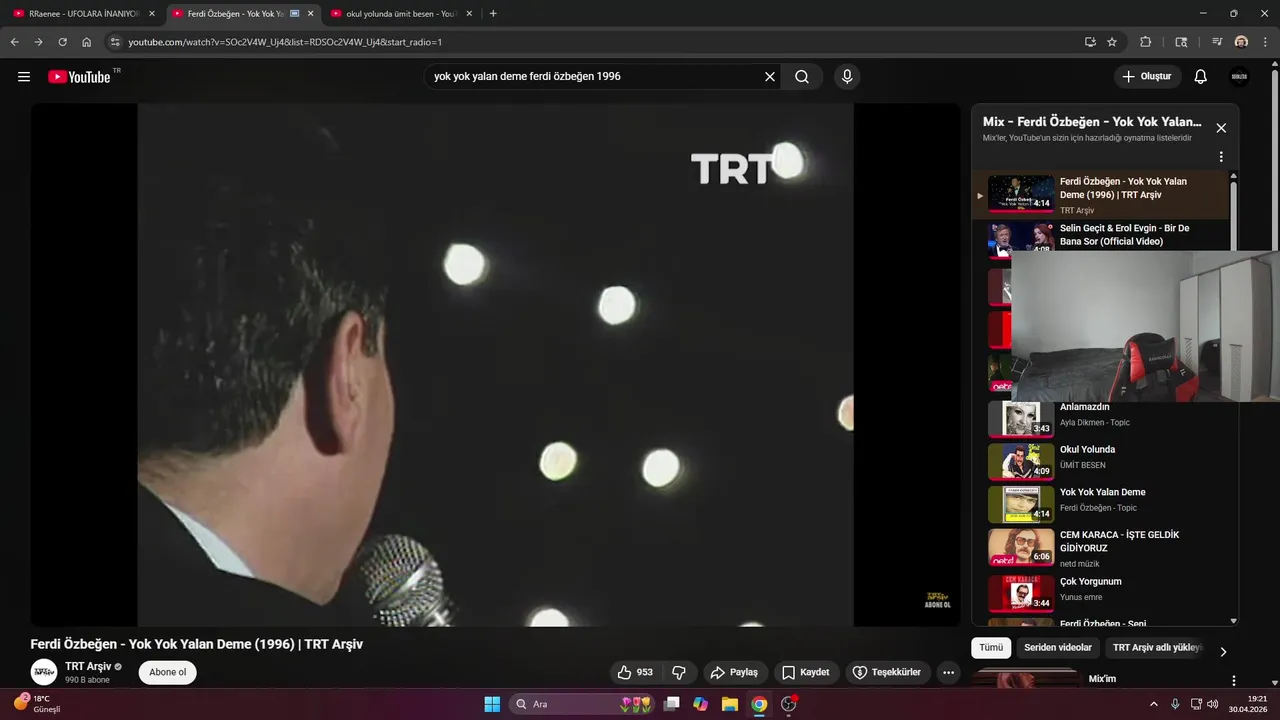Select current playlist item Ferdi Özbeğen TRT Arşiv

[x=1100, y=194]
